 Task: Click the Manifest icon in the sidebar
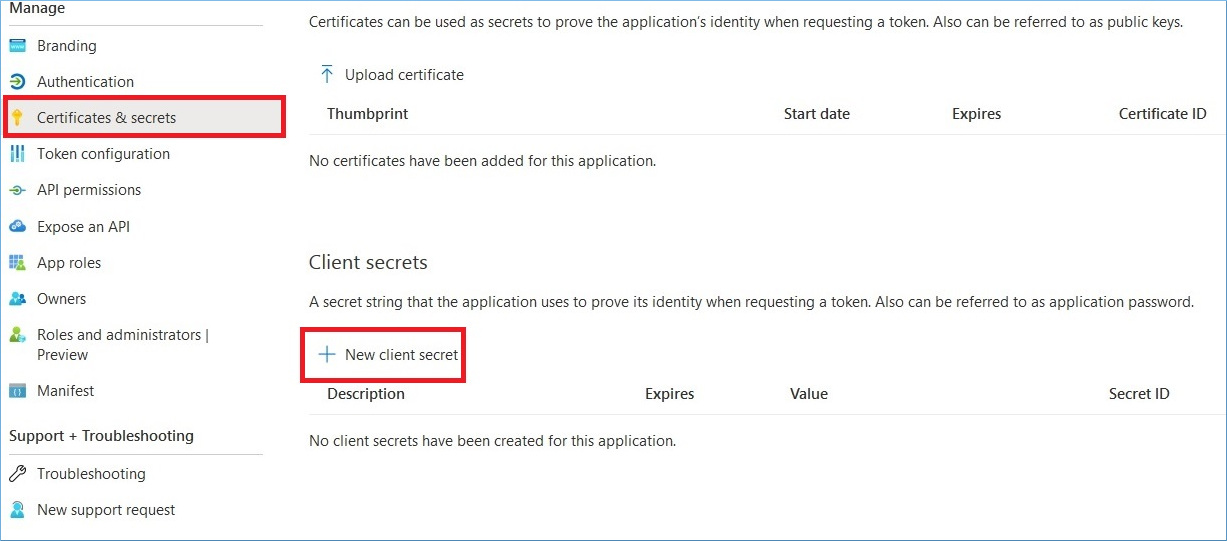click(17, 391)
